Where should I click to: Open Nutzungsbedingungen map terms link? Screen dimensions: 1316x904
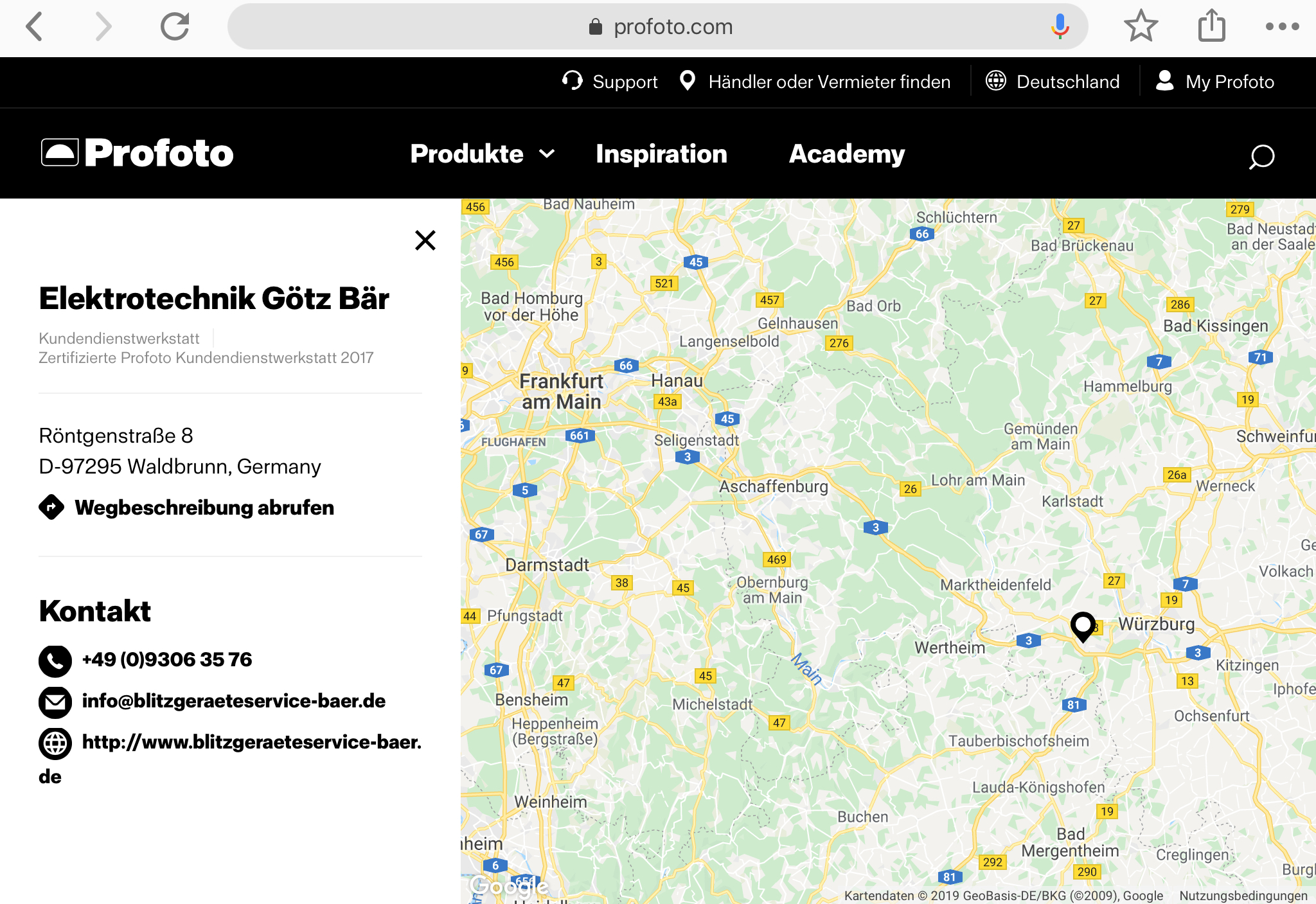pyautogui.click(x=1243, y=895)
